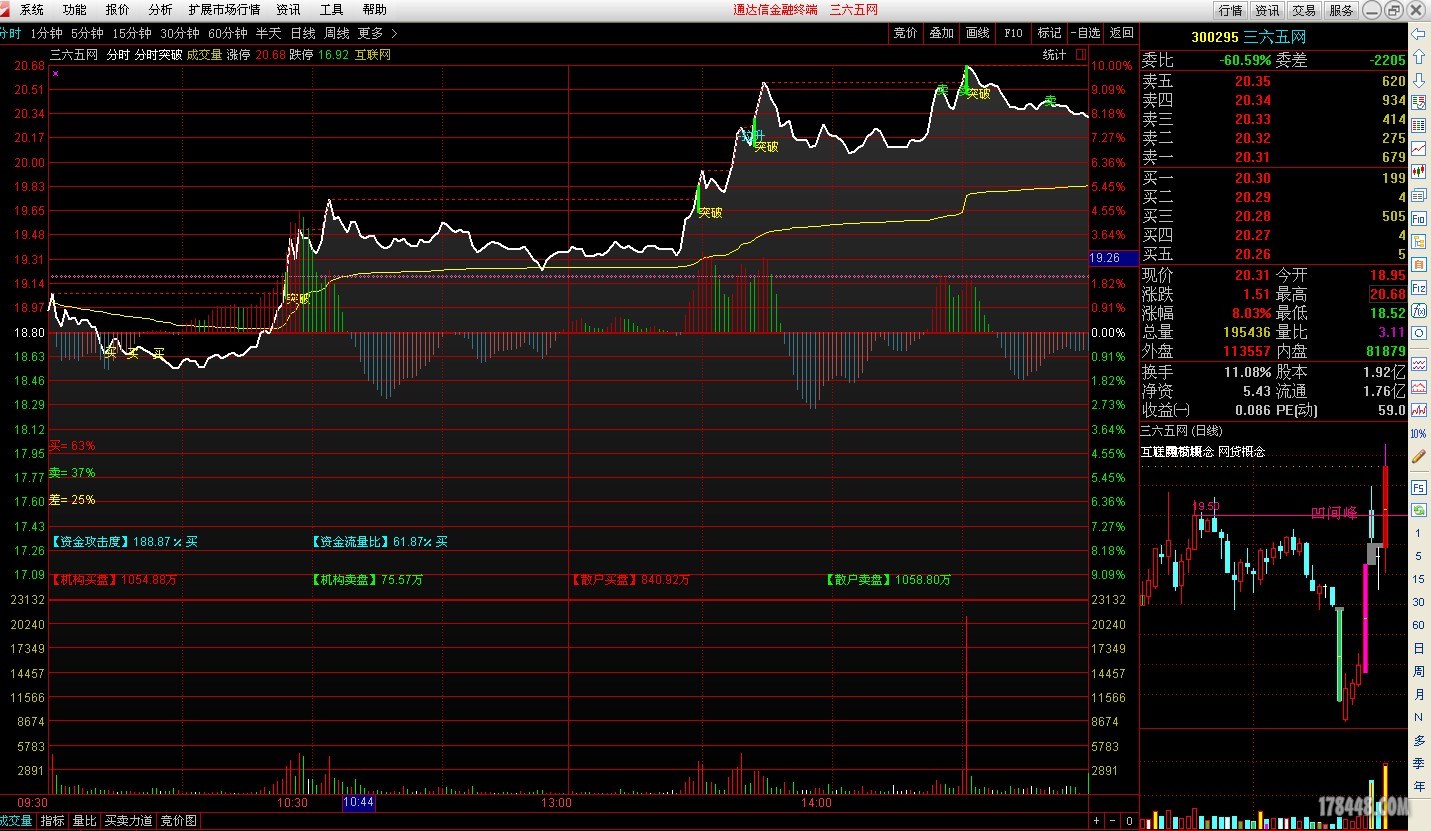Select the 分时 period tab
The image size is (1431, 831).
[x=10, y=33]
